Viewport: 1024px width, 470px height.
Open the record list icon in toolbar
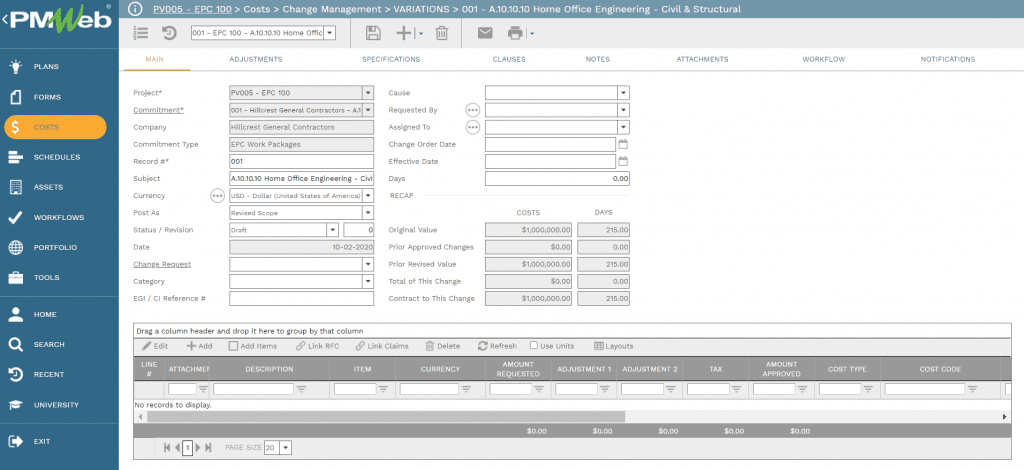tap(140, 33)
